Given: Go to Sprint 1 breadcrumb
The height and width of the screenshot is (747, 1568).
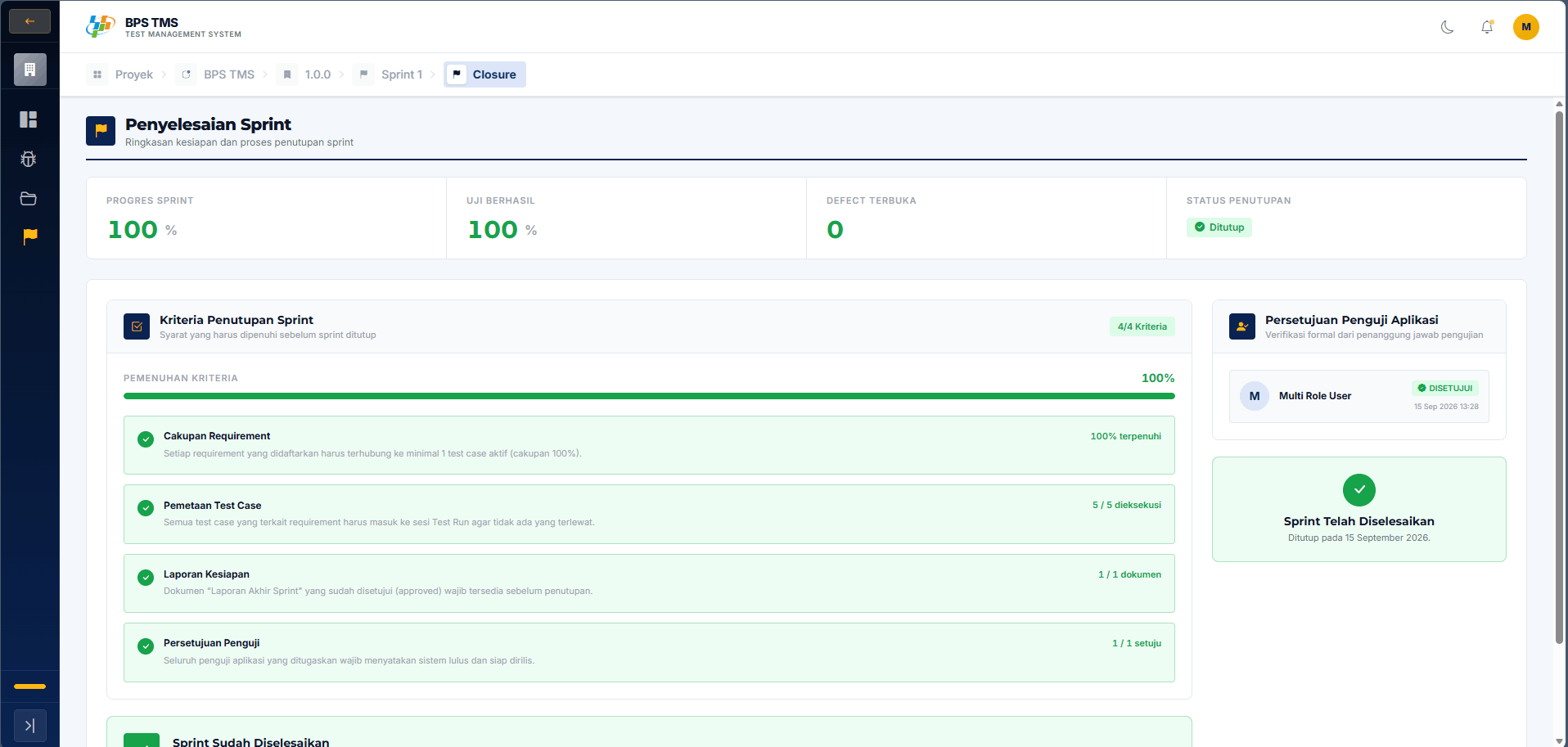Looking at the screenshot, I should click(390, 74).
